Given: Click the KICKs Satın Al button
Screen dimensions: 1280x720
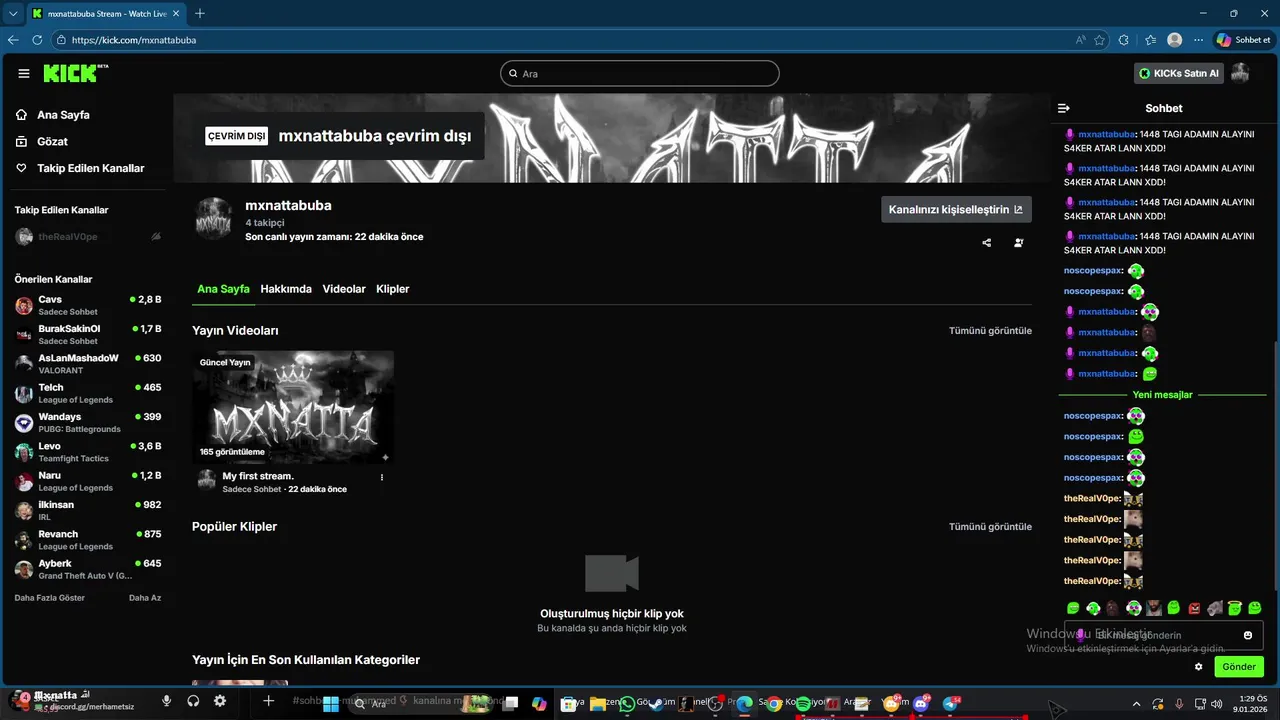Looking at the screenshot, I should click(1179, 73).
